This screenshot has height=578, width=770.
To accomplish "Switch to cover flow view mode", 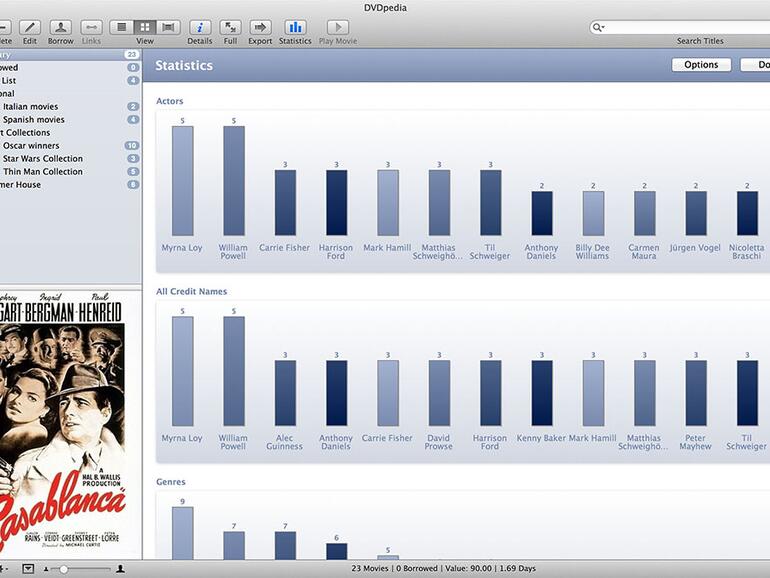I will pyautogui.click(x=168, y=28).
